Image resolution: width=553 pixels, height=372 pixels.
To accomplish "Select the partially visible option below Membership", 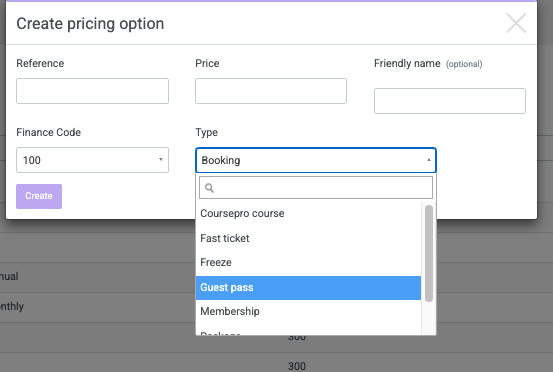I will tap(308, 331).
